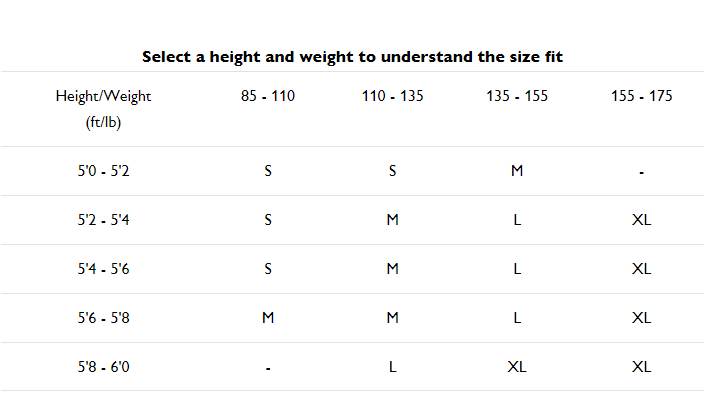Pick size L for 5'4 - 5'6 at 135 - 155
Image resolution: width=710 pixels, height=413 pixels.
click(517, 269)
